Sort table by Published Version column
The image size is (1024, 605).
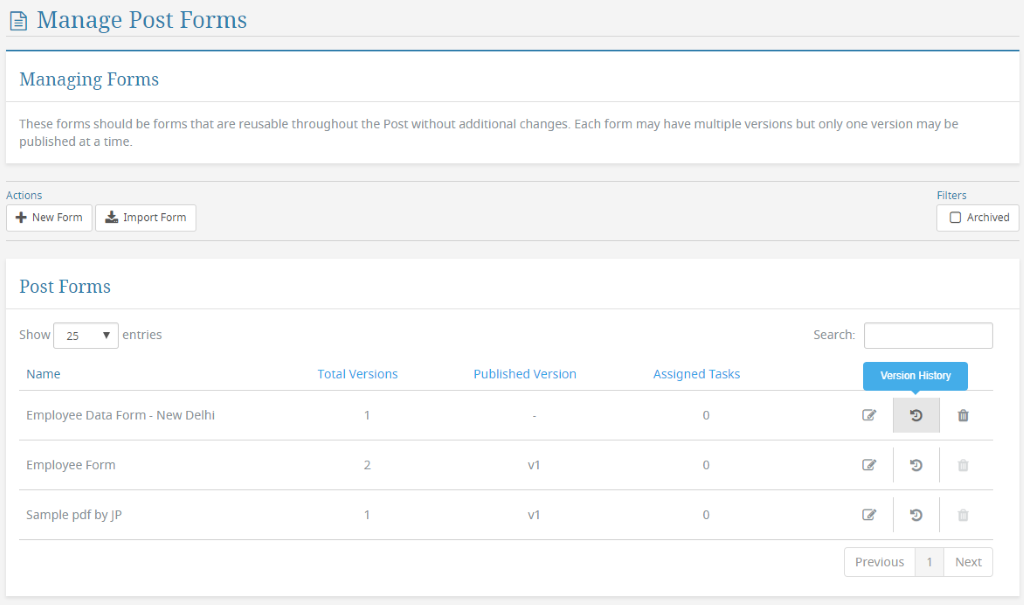[525, 374]
